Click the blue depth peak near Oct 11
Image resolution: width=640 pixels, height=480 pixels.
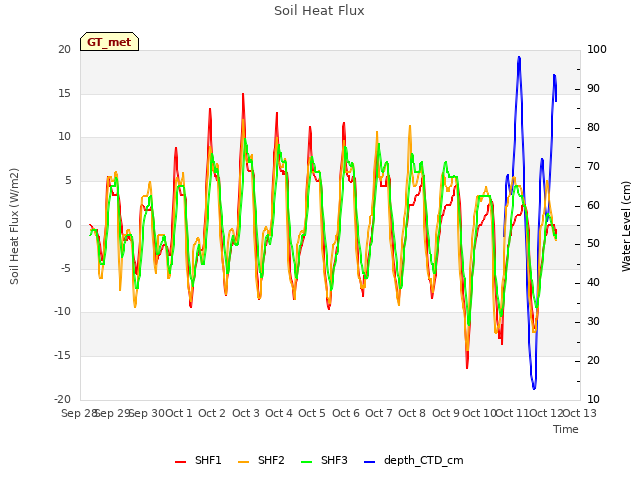pyautogui.click(x=519, y=58)
